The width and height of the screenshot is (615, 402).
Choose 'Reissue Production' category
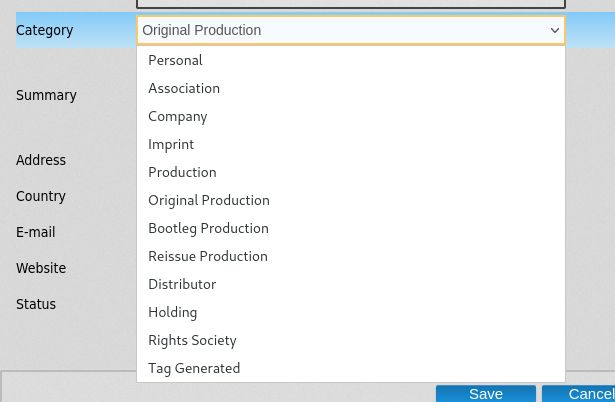[208, 256]
